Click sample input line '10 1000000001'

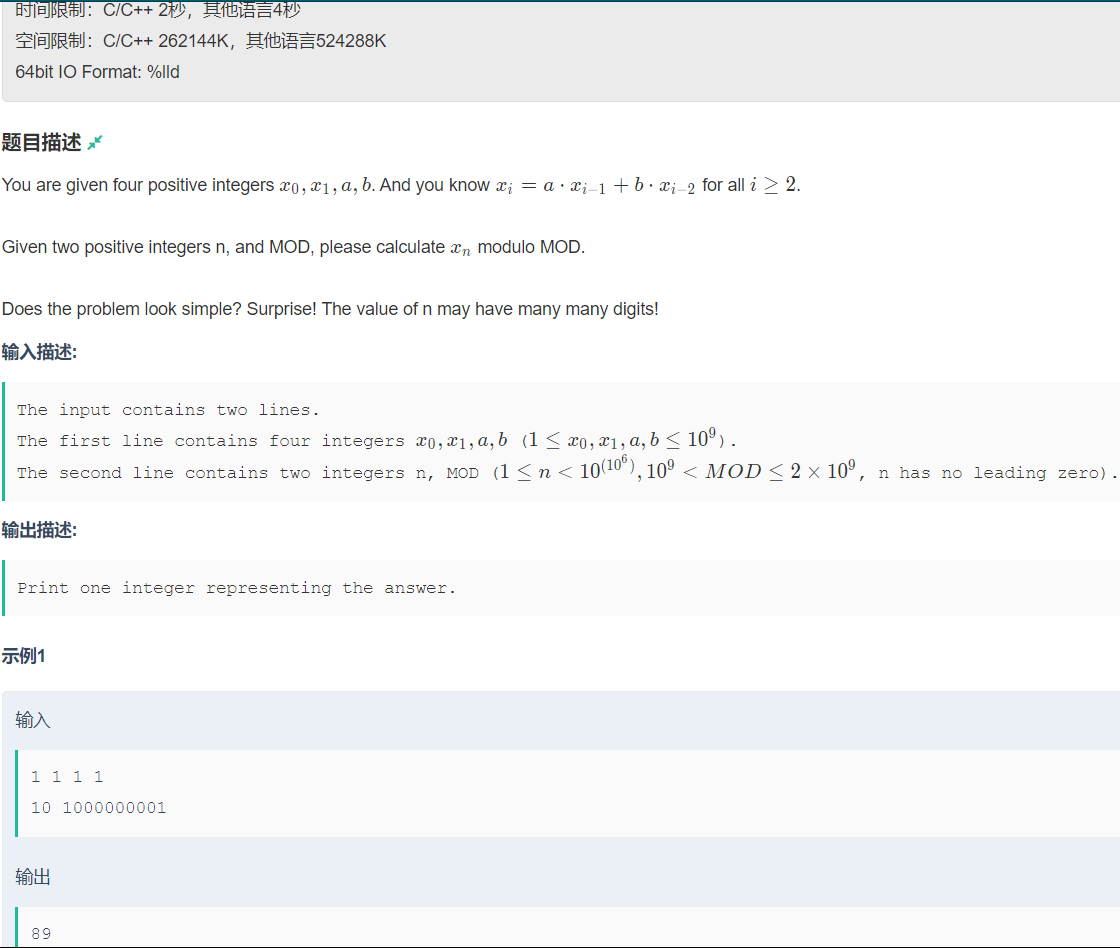coord(99,808)
